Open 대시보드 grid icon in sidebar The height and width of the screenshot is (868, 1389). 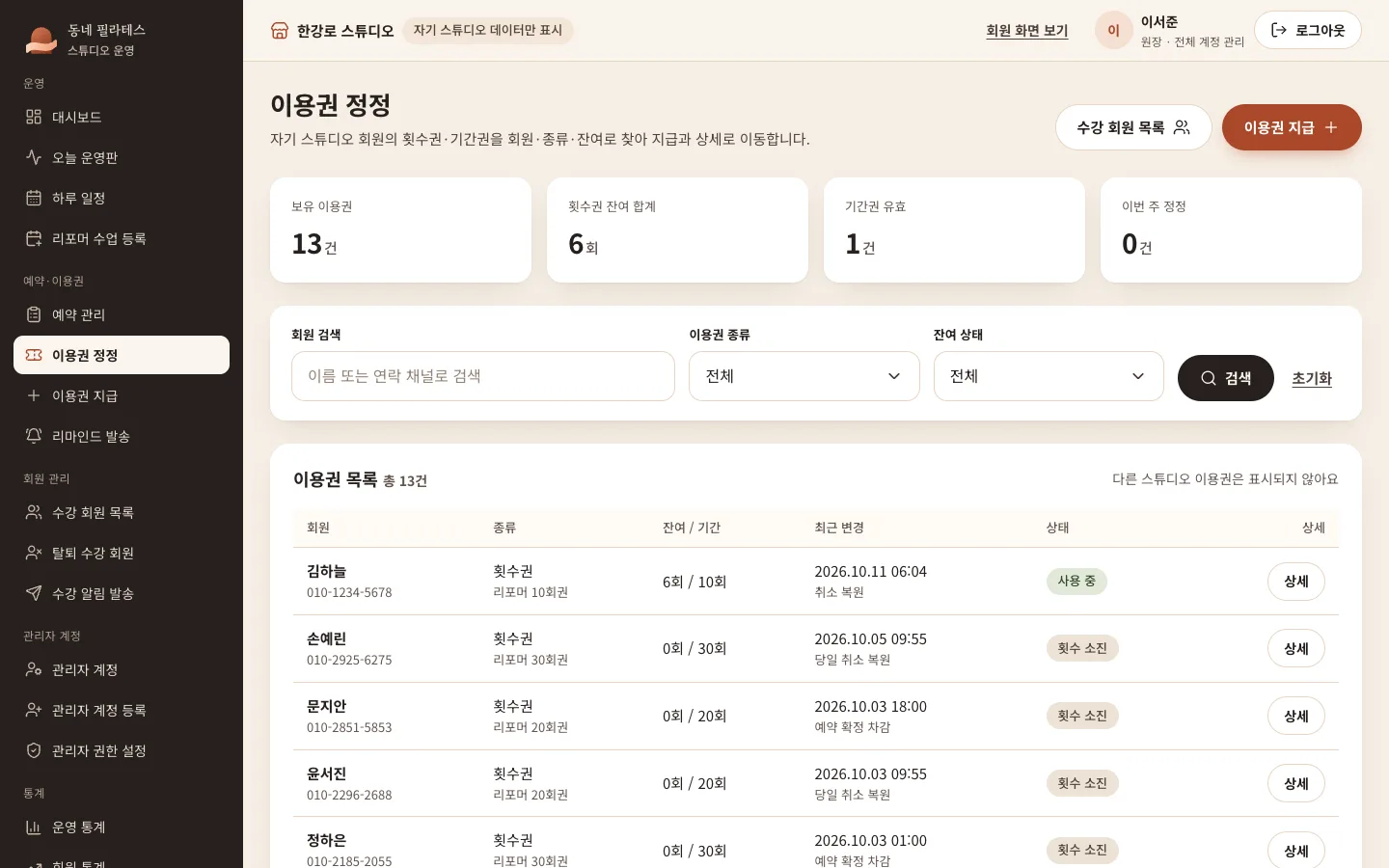[34, 117]
